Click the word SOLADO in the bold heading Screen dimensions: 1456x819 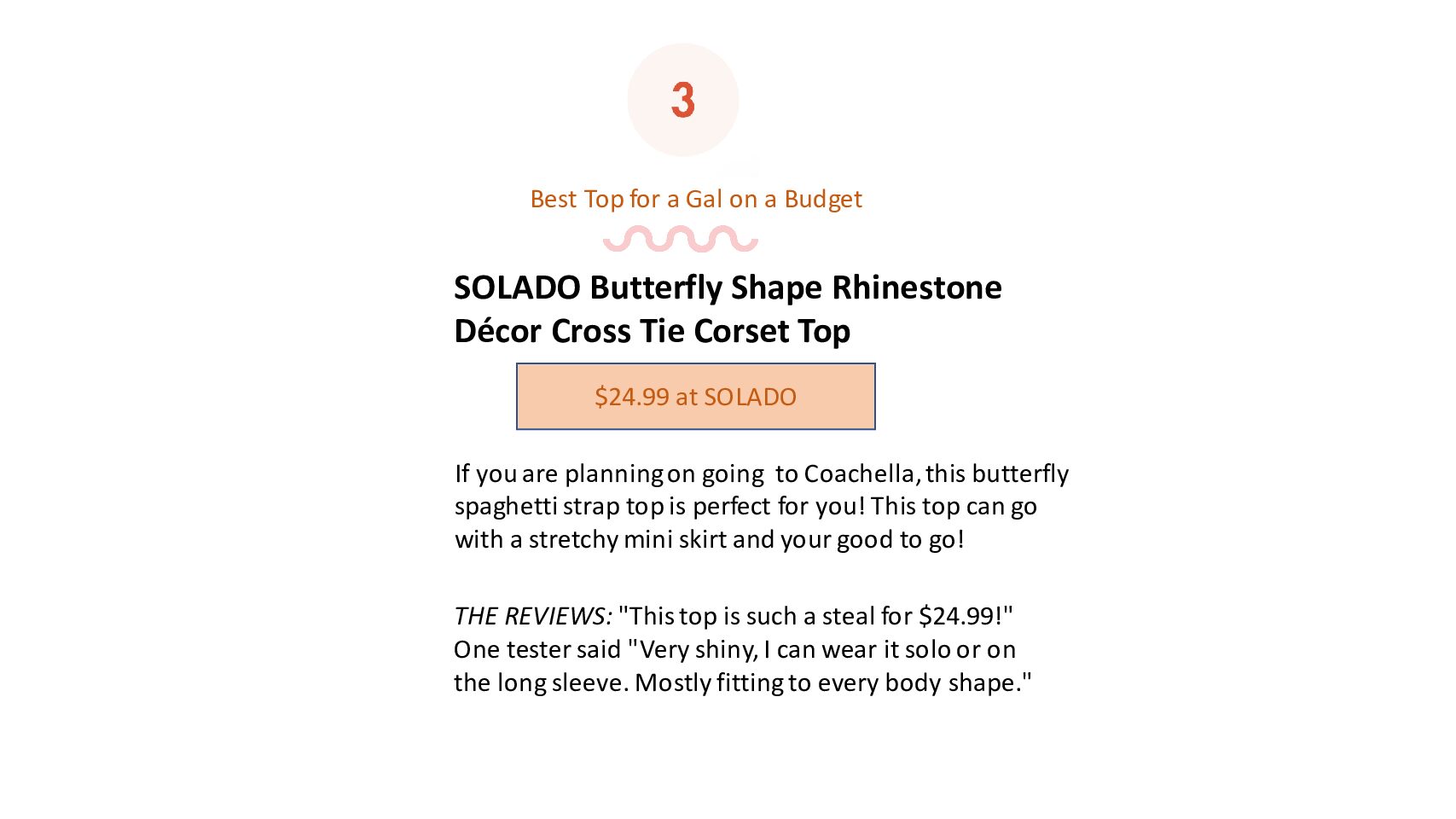(x=517, y=288)
